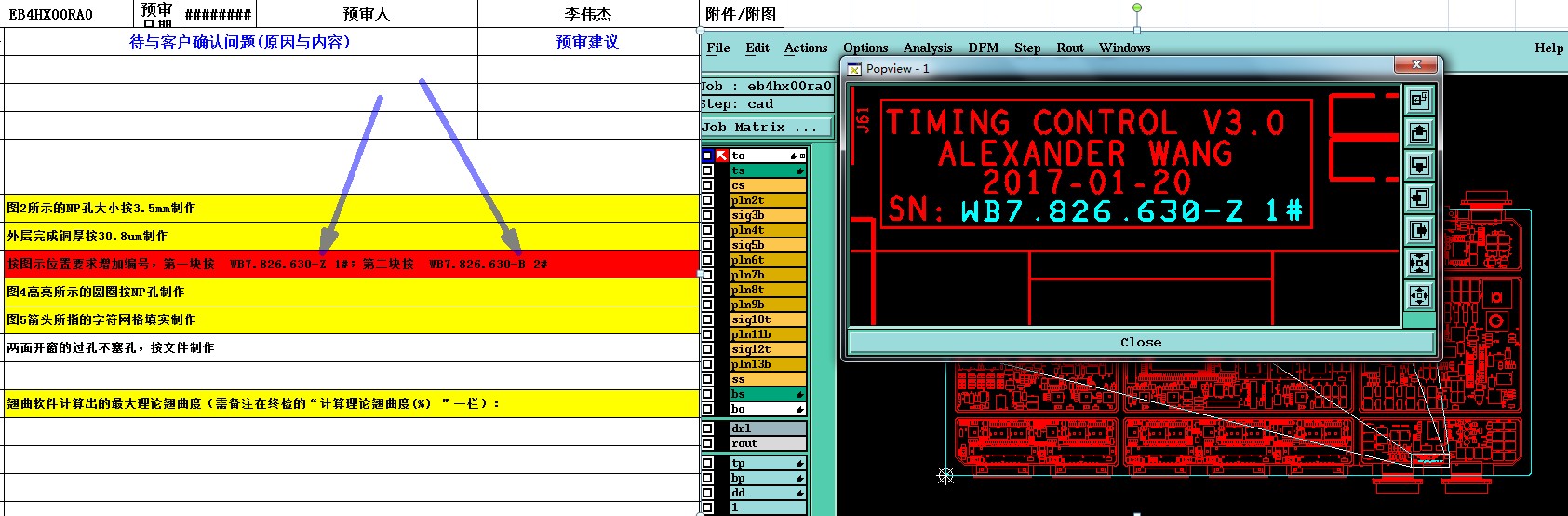Select the pln13b layer row
Screen dimensions: 1568x516
[x=768, y=364]
